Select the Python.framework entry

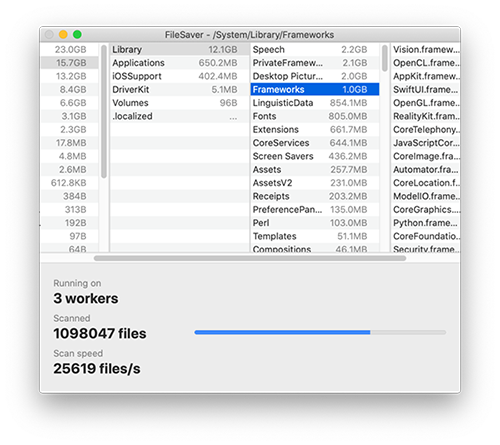tap(426, 223)
